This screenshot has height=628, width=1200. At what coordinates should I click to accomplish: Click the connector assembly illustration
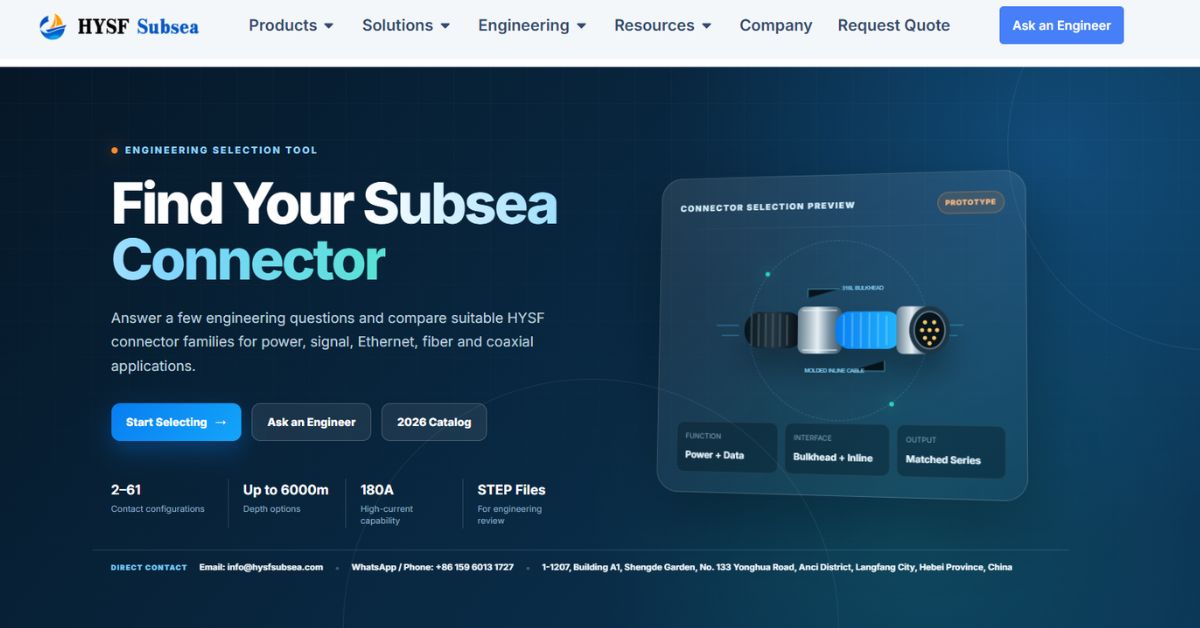click(846, 330)
